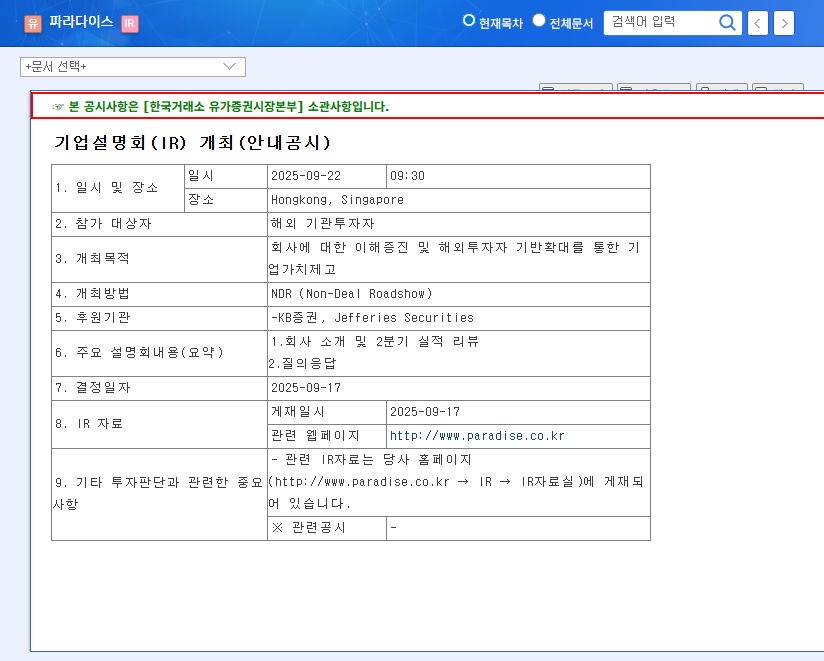Focus the 검색어 입력 search field
824x661 pixels.
tap(661, 23)
